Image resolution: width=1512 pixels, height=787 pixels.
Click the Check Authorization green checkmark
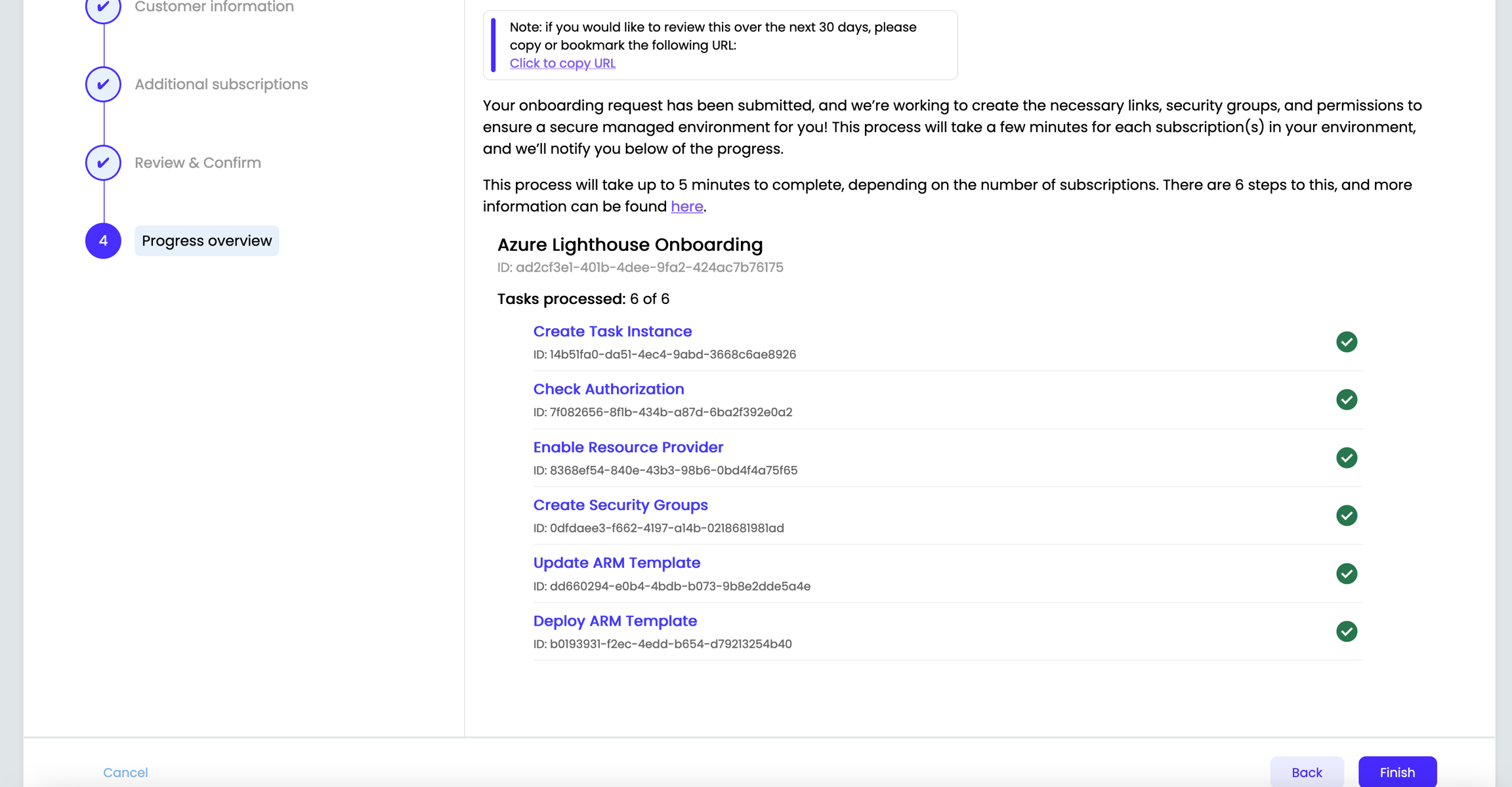[1346, 400]
